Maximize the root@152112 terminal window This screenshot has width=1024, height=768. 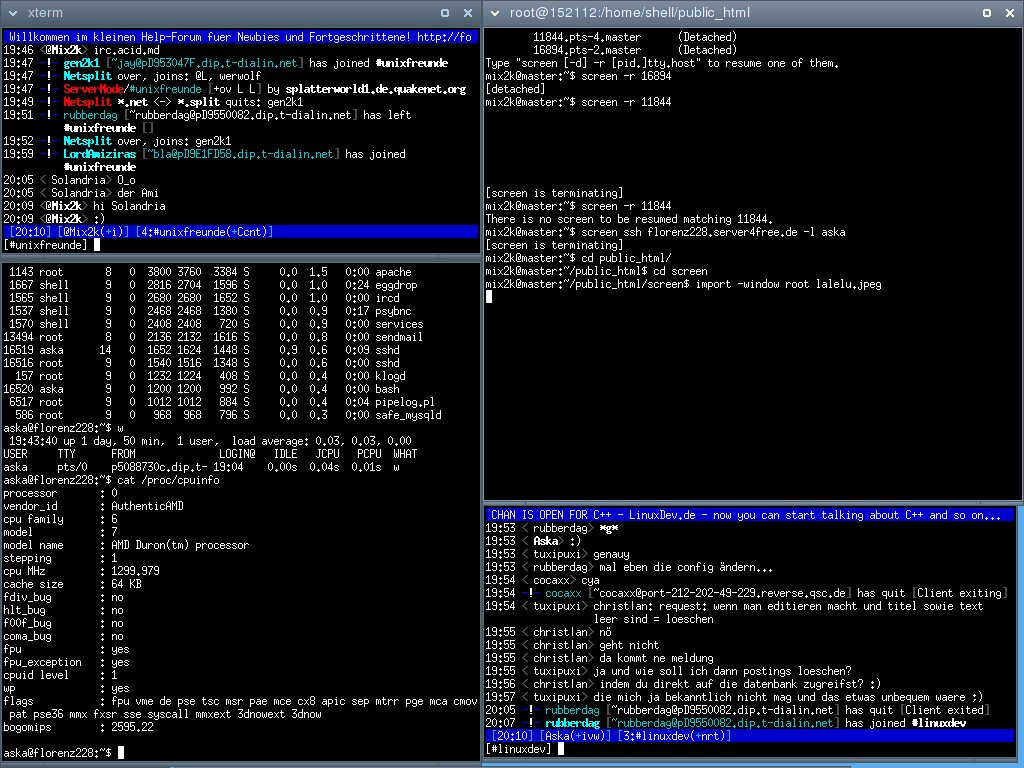coord(985,13)
